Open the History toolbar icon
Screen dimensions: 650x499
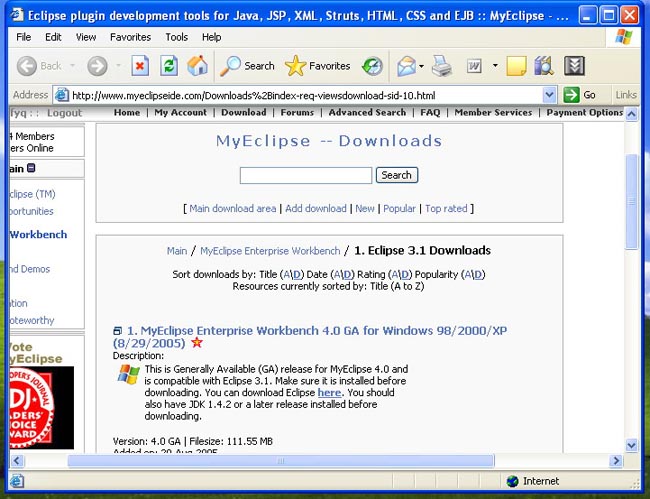coord(372,66)
